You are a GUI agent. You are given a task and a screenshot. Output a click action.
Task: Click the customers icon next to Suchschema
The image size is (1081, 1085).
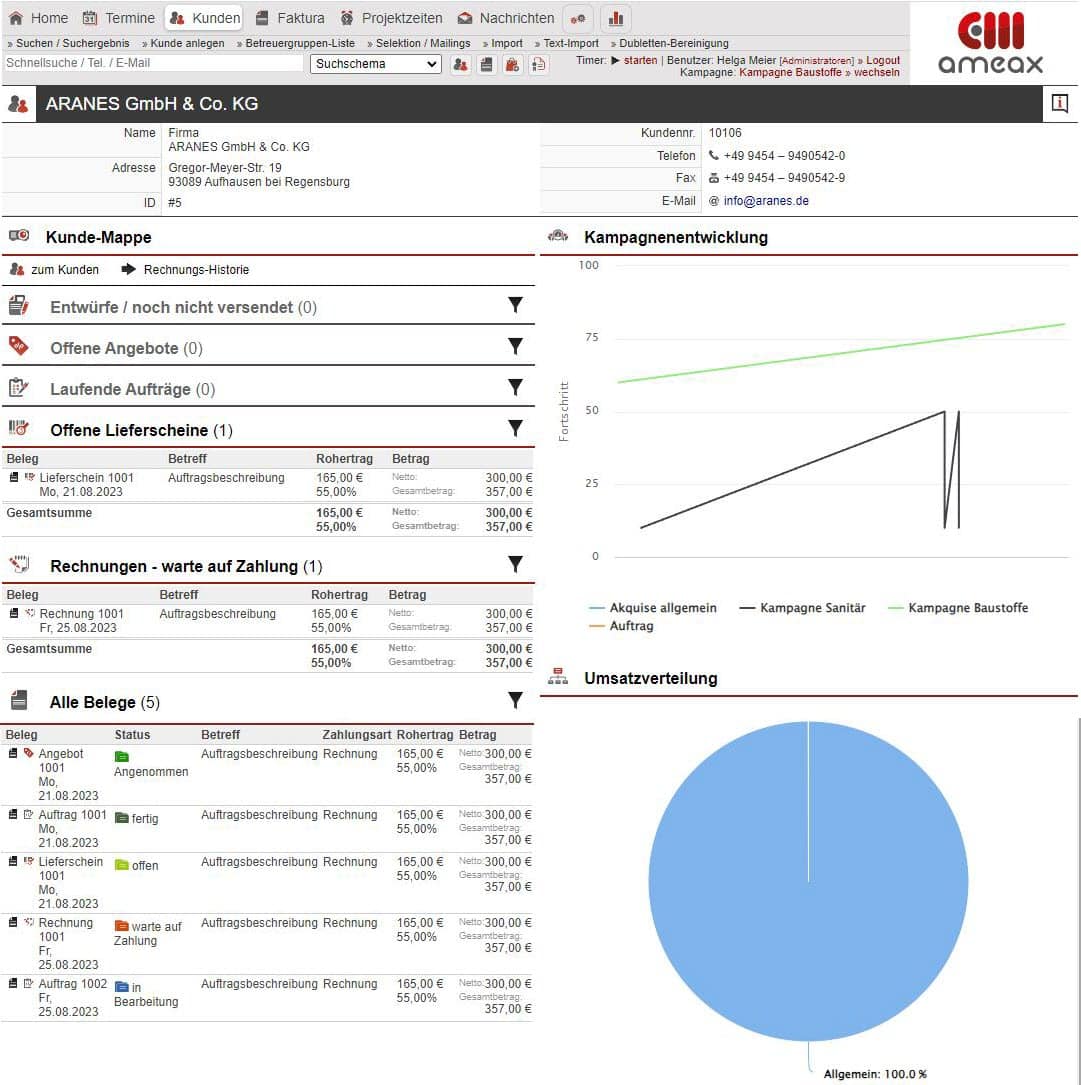click(x=460, y=64)
